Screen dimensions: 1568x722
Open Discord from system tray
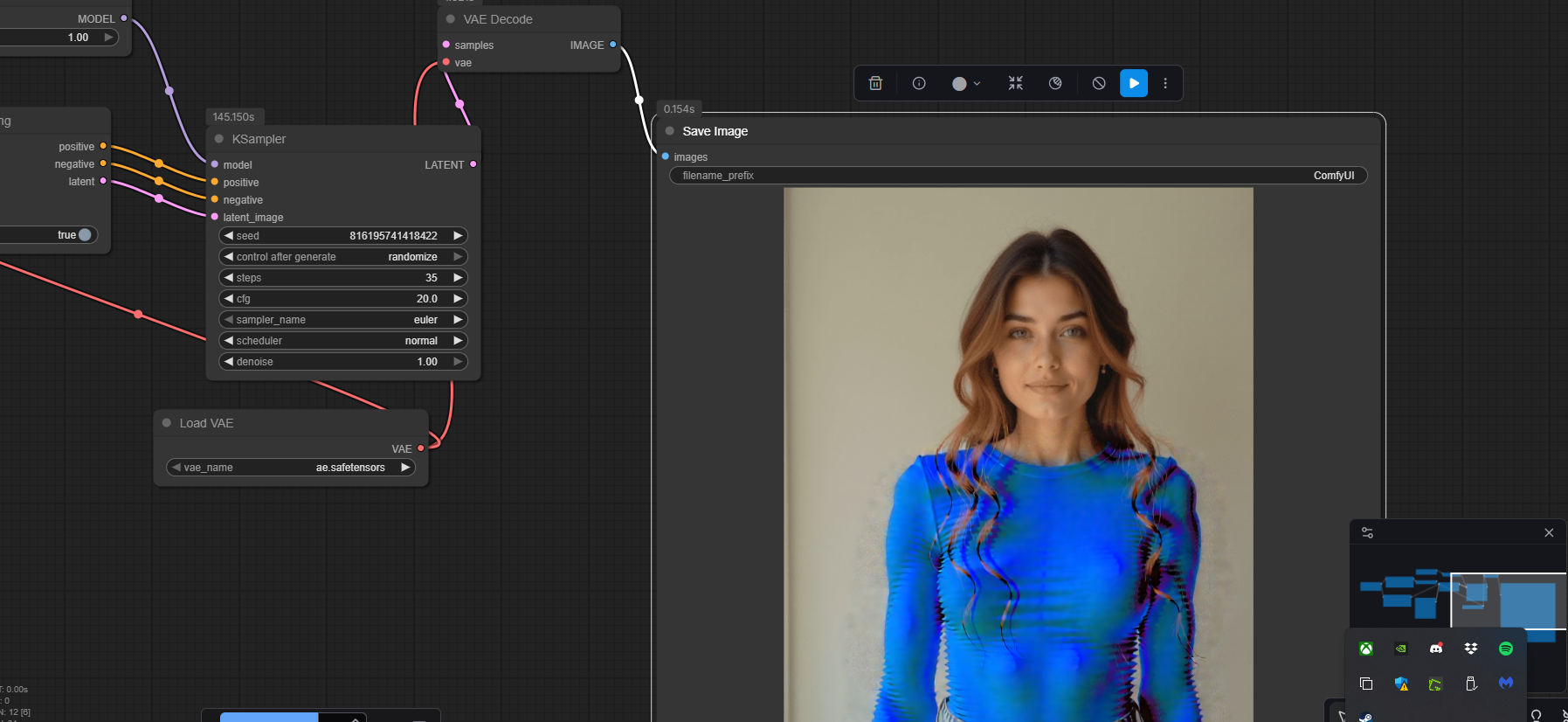coord(1436,649)
